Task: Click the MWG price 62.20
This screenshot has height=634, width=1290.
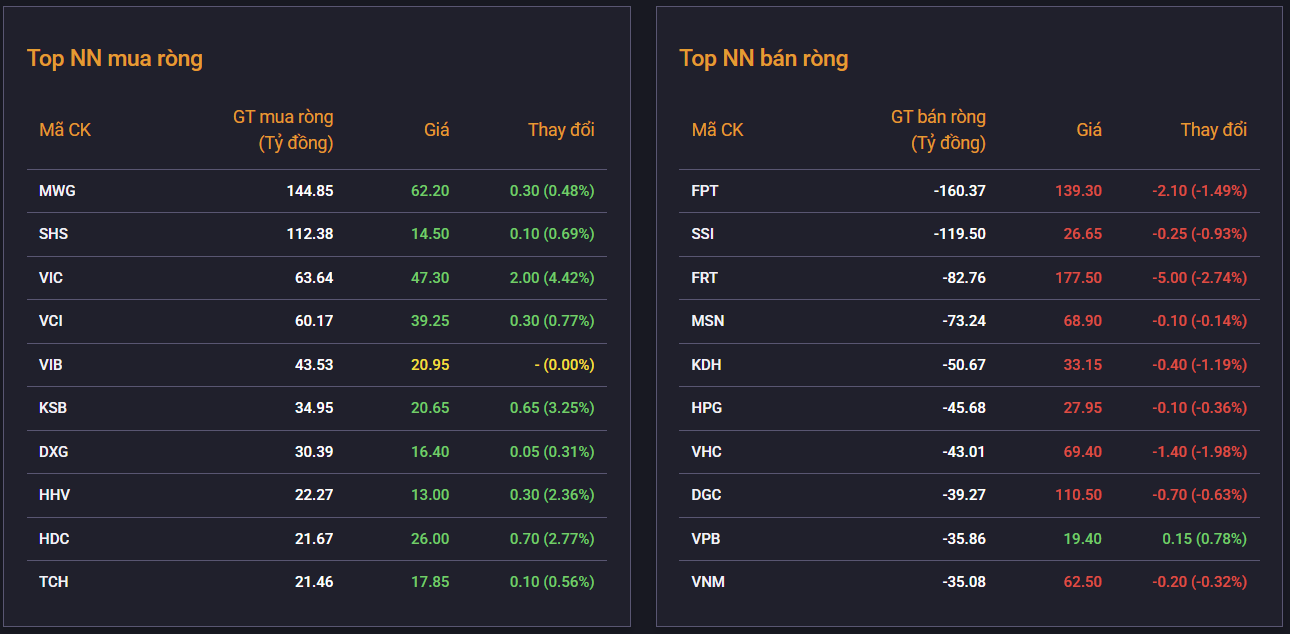Action: click(x=430, y=191)
